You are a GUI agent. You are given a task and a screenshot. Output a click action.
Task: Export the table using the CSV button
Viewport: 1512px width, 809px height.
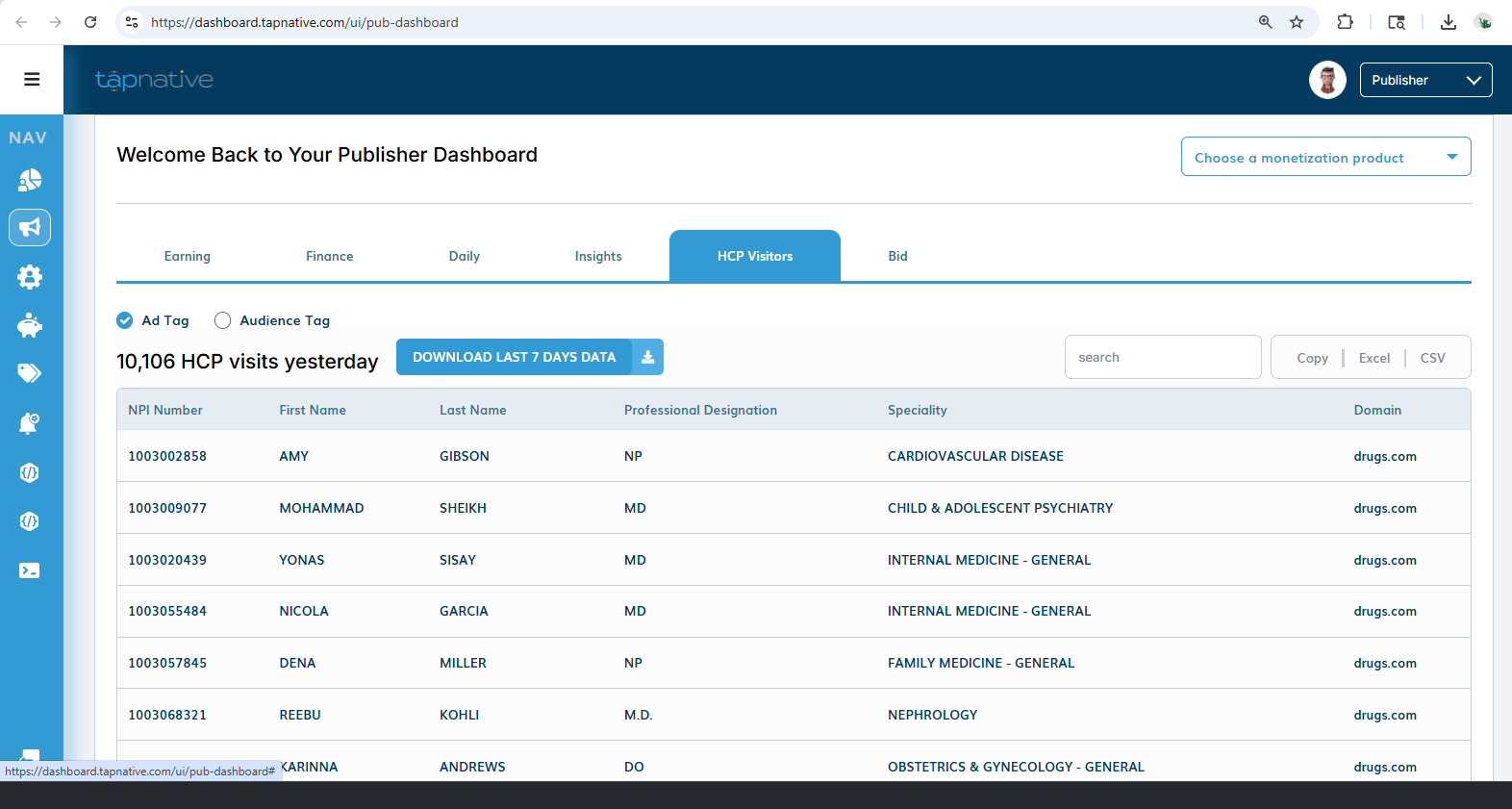pos(1432,358)
